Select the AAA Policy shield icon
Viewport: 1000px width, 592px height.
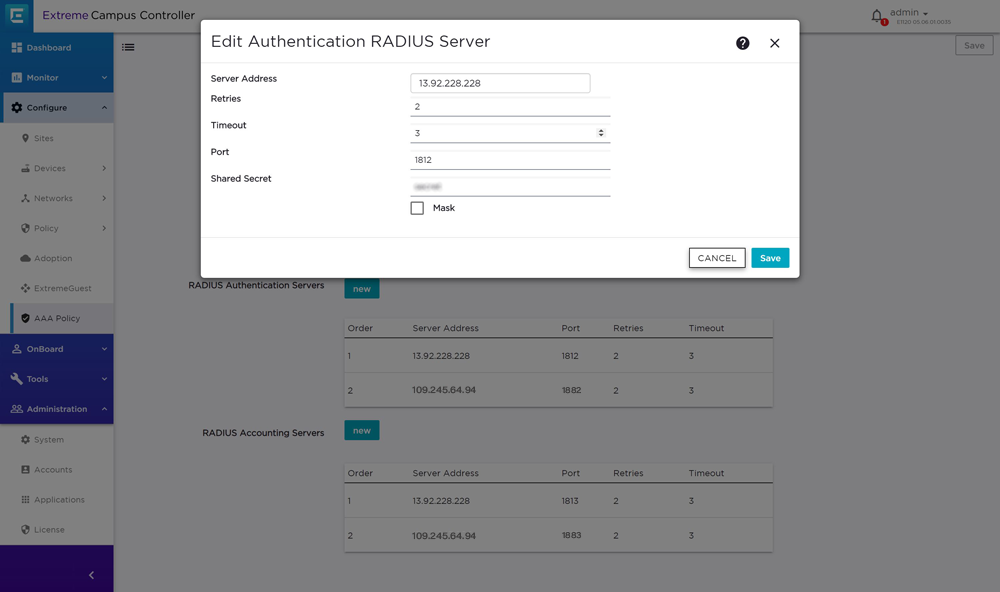26,318
